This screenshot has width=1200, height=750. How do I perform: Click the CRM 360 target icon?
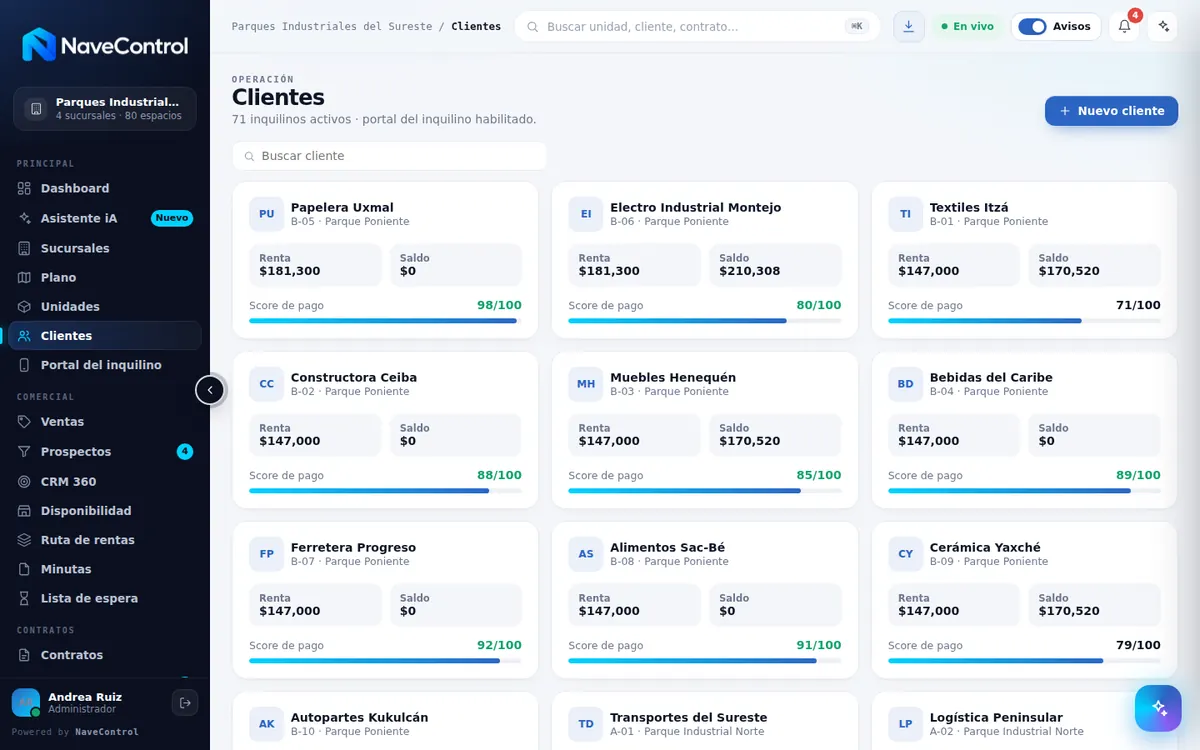[25, 481]
